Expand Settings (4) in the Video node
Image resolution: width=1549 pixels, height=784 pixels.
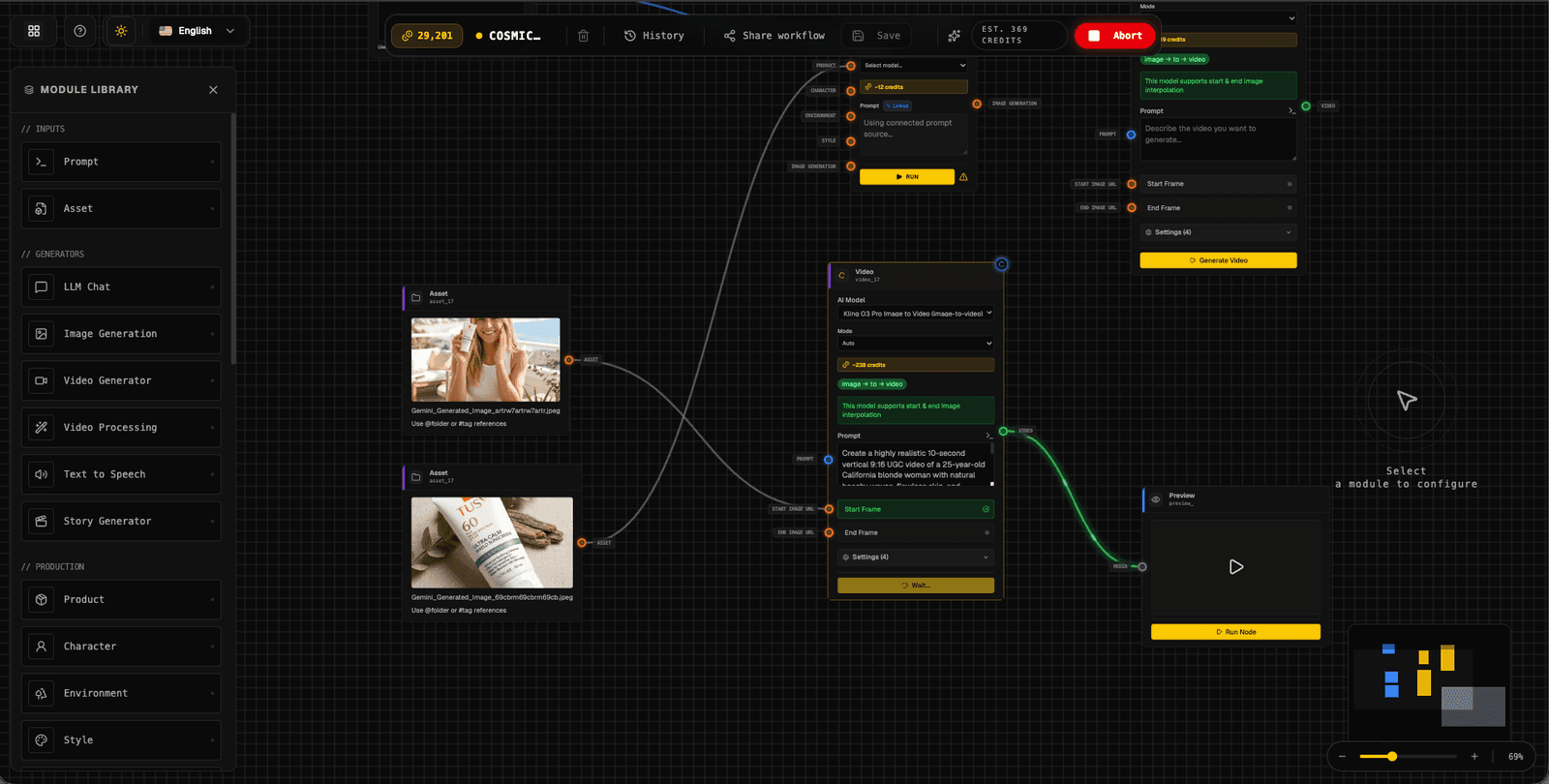pyautogui.click(x=916, y=557)
